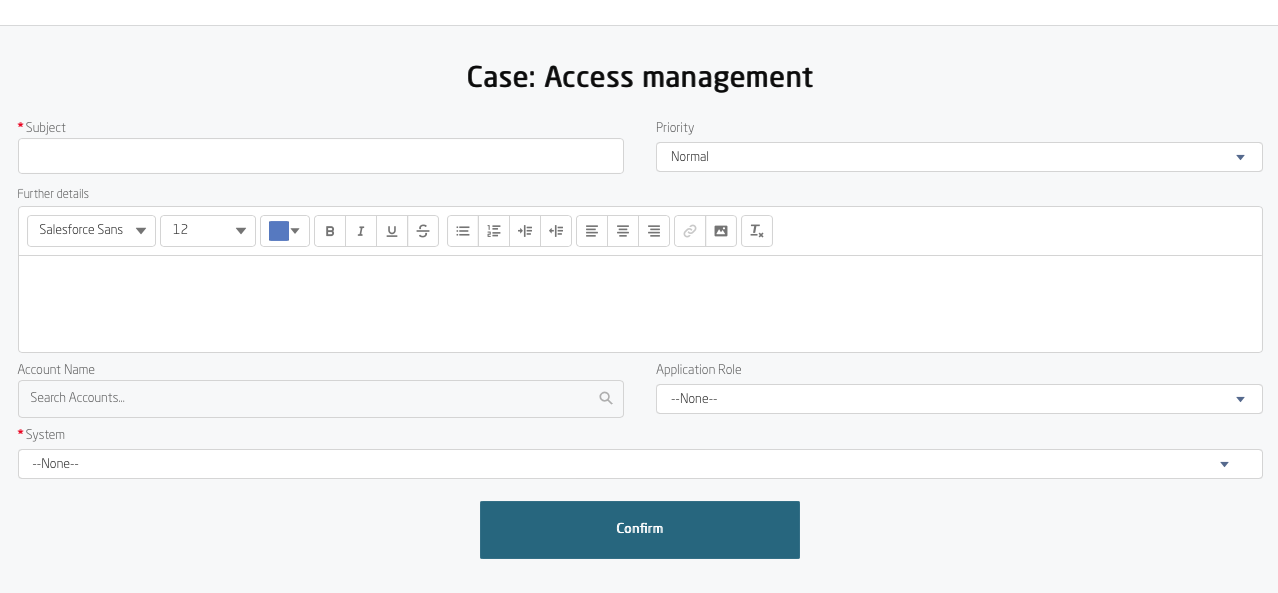
Task: Align text to the left
Action: coord(592,231)
